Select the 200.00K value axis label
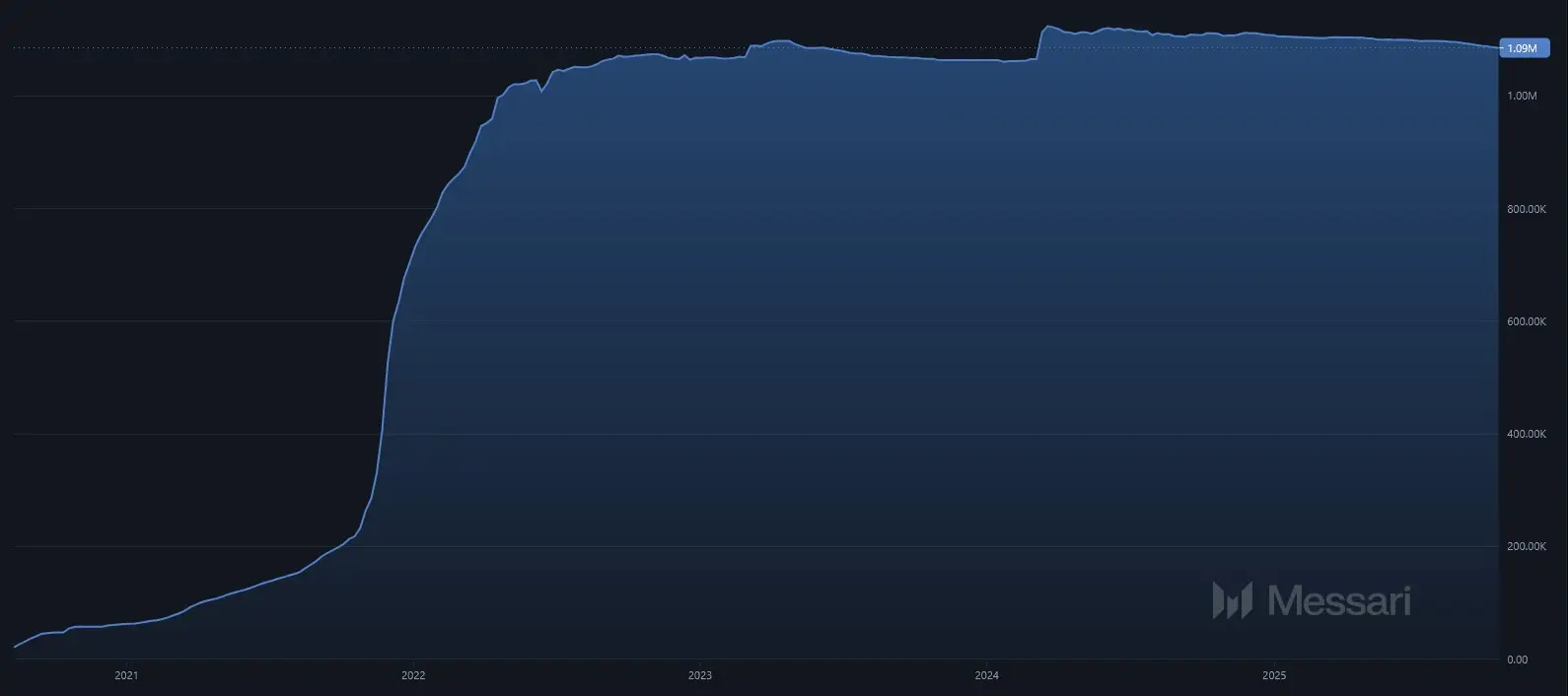1568x696 pixels. point(1528,546)
